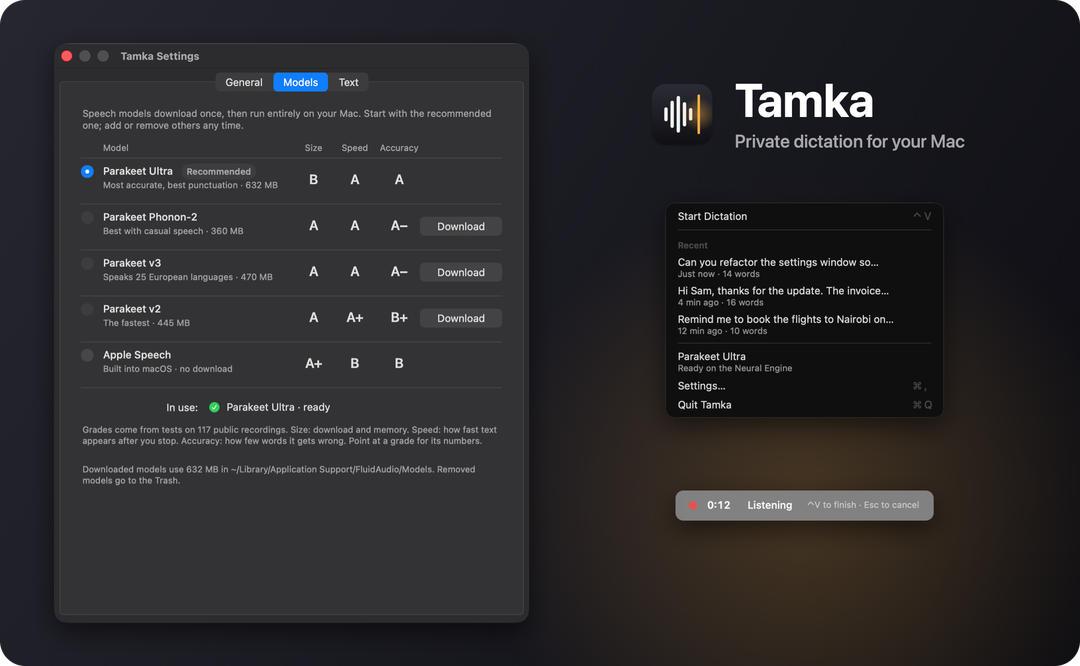Click the Tamka Settings window title
Viewport: 1080px width, 666px height.
pos(160,56)
